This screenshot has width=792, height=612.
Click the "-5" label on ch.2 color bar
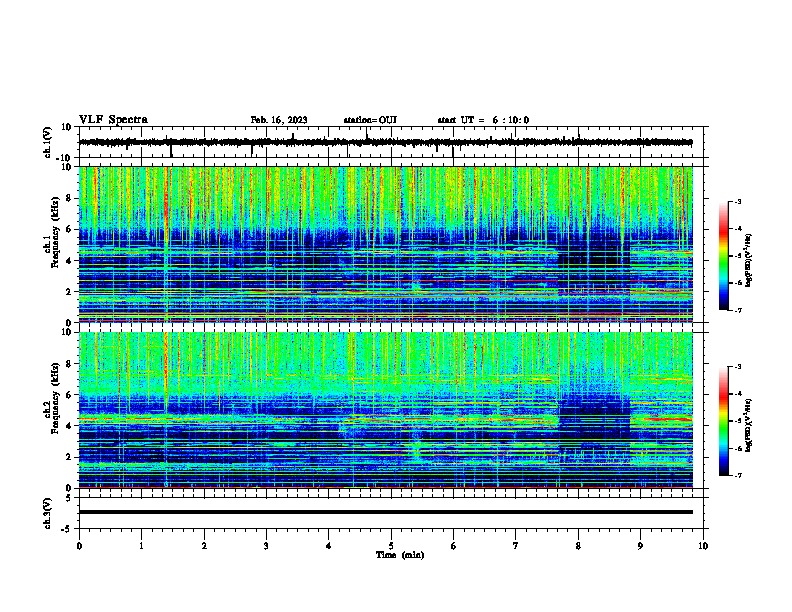(737, 421)
